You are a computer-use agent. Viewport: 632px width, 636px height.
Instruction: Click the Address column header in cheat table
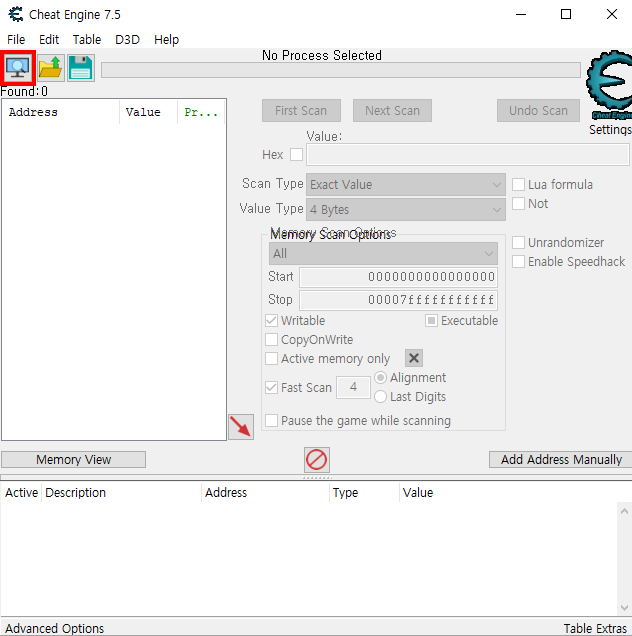click(x=265, y=492)
